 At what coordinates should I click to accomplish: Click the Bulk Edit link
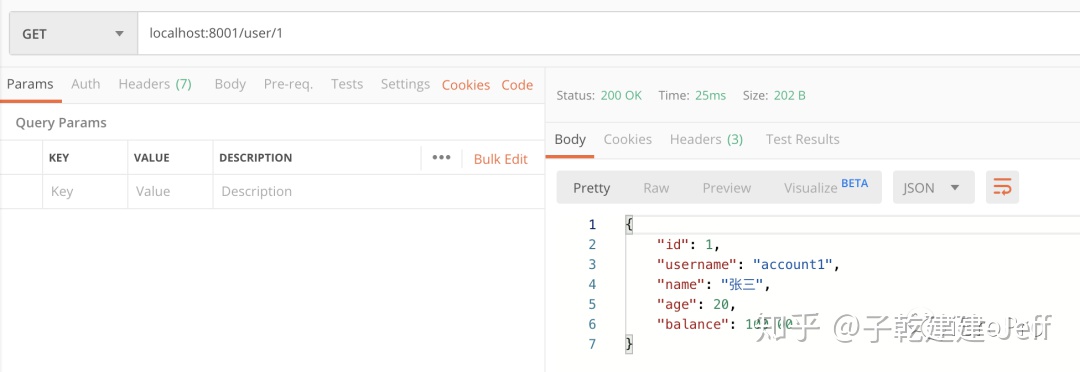(x=501, y=159)
